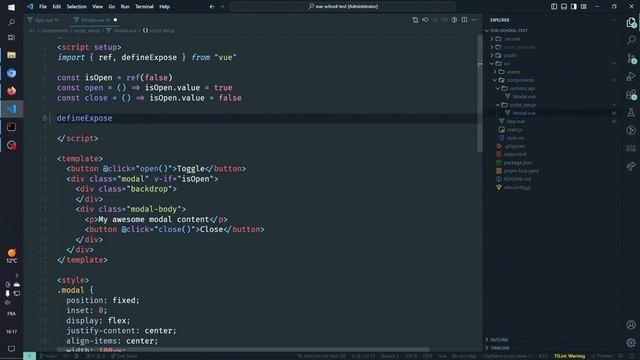Open the View menu
Viewport: 640px width, 360px height.
[x=97, y=7]
